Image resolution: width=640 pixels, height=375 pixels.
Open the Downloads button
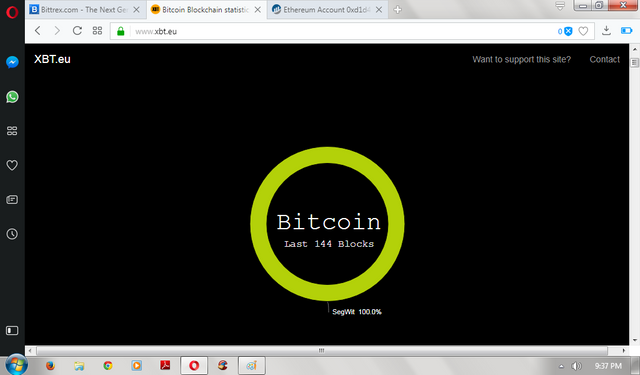pyautogui.click(x=607, y=31)
